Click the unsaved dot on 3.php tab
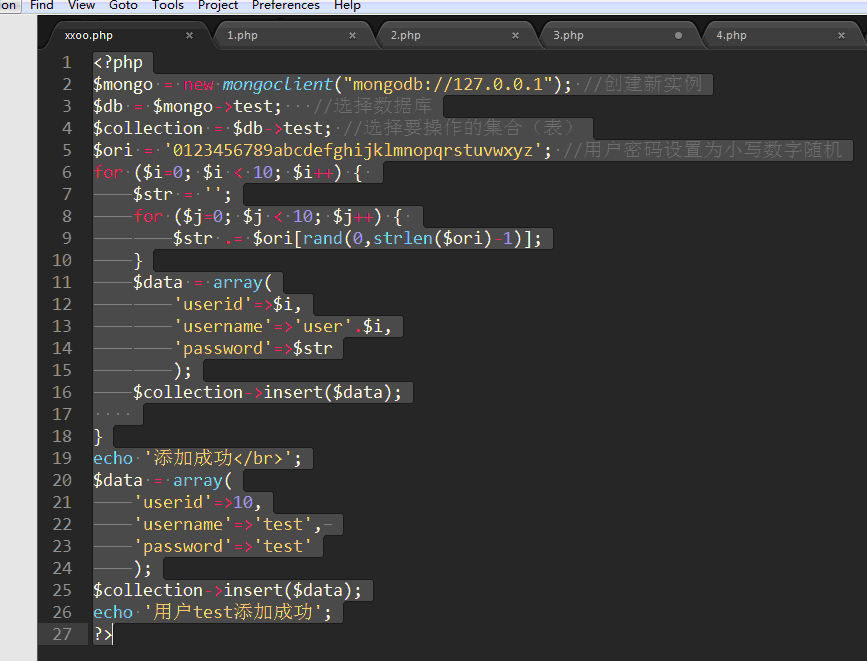The width and height of the screenshot is (867, 661). pos(679,35)
